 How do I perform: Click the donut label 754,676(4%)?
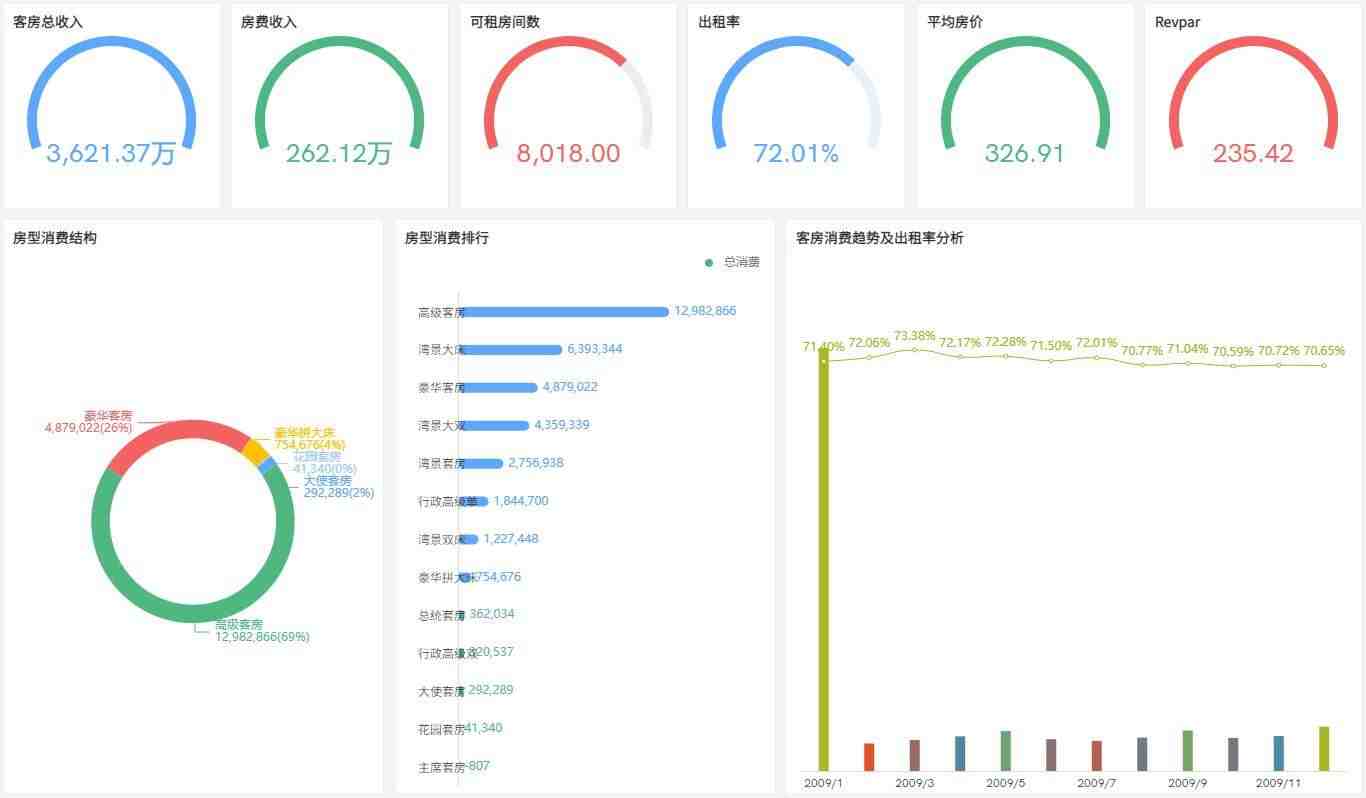[310, 445]
